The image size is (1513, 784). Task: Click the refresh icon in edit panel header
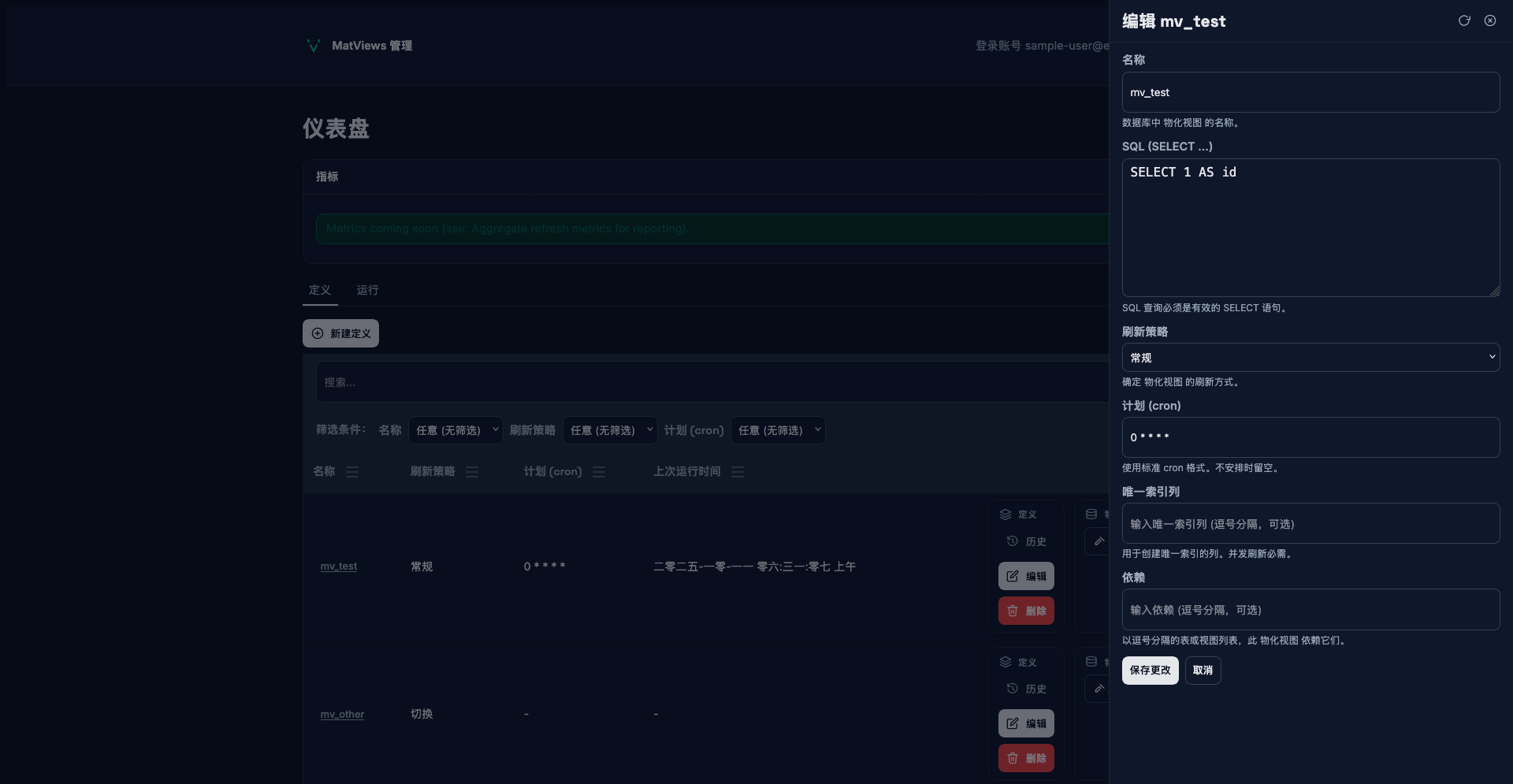[x=1464, y=20]
